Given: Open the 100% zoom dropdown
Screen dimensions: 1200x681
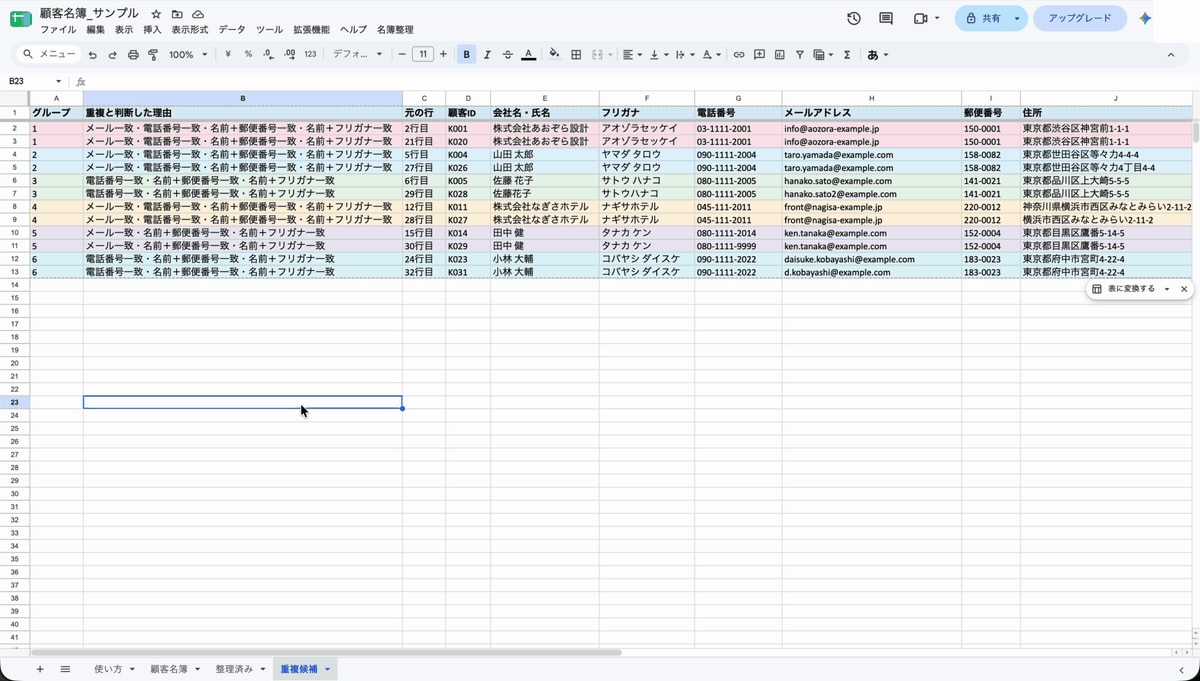Looking at the screenshot, I should coord(188,55).
